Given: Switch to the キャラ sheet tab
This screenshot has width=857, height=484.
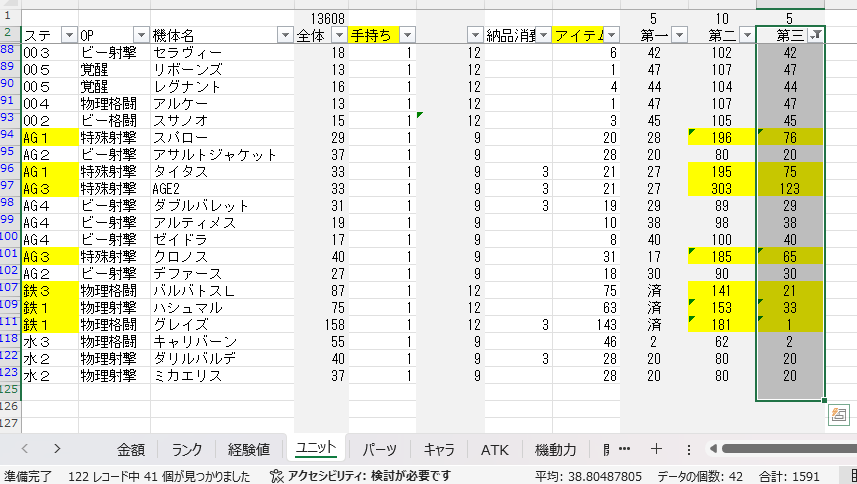Looking at the screenshot, I should tap(439, 450).
